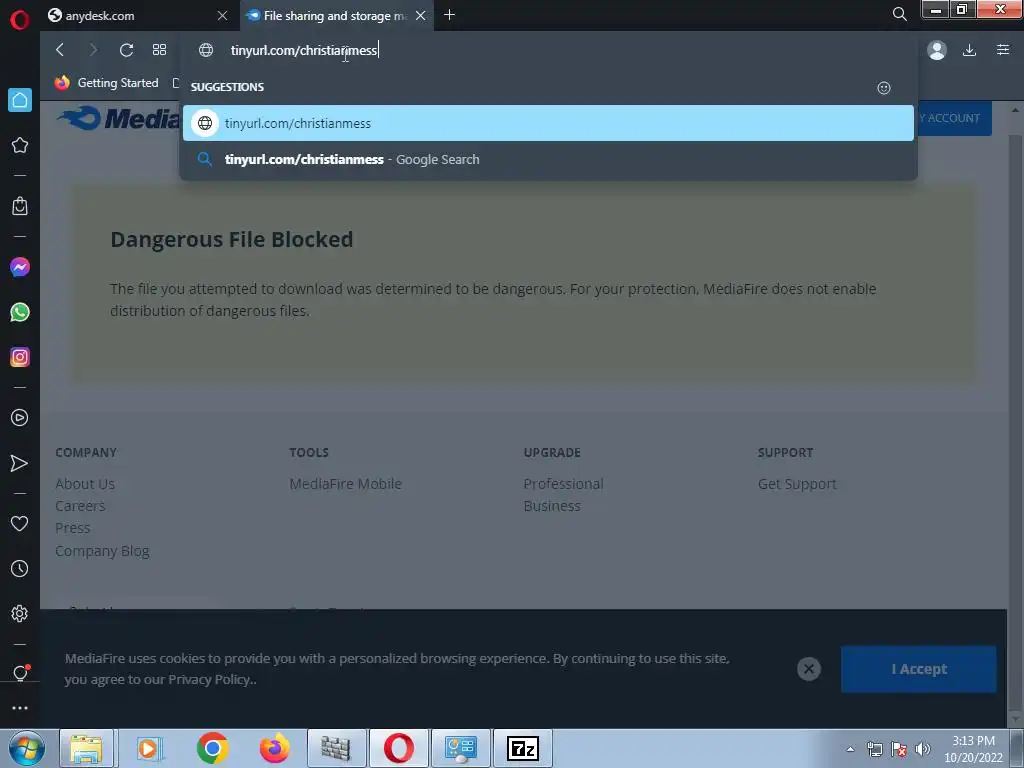The height and width of the screenshot is (768, 1024).
Task: Open the volume speaker tray icon
Action: click(923, 749)
